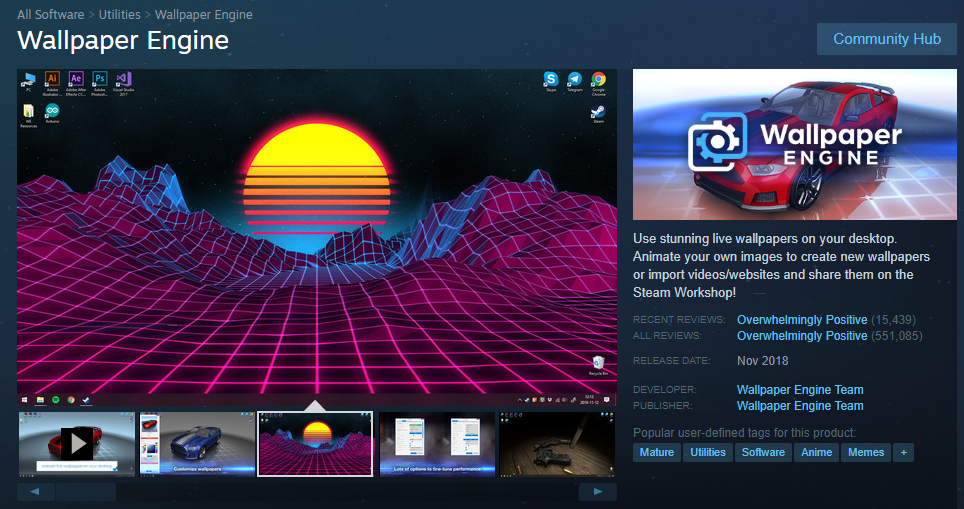This screenshot has height=509, width=964.
Task: Open the Utilities breadcrumb link
Action: 119,14
